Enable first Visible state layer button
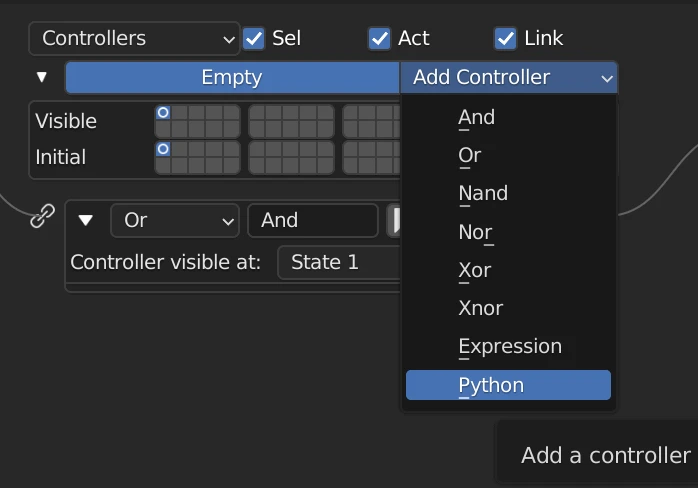The height and width of the screenshot is (488, 698). coord(163,112)
